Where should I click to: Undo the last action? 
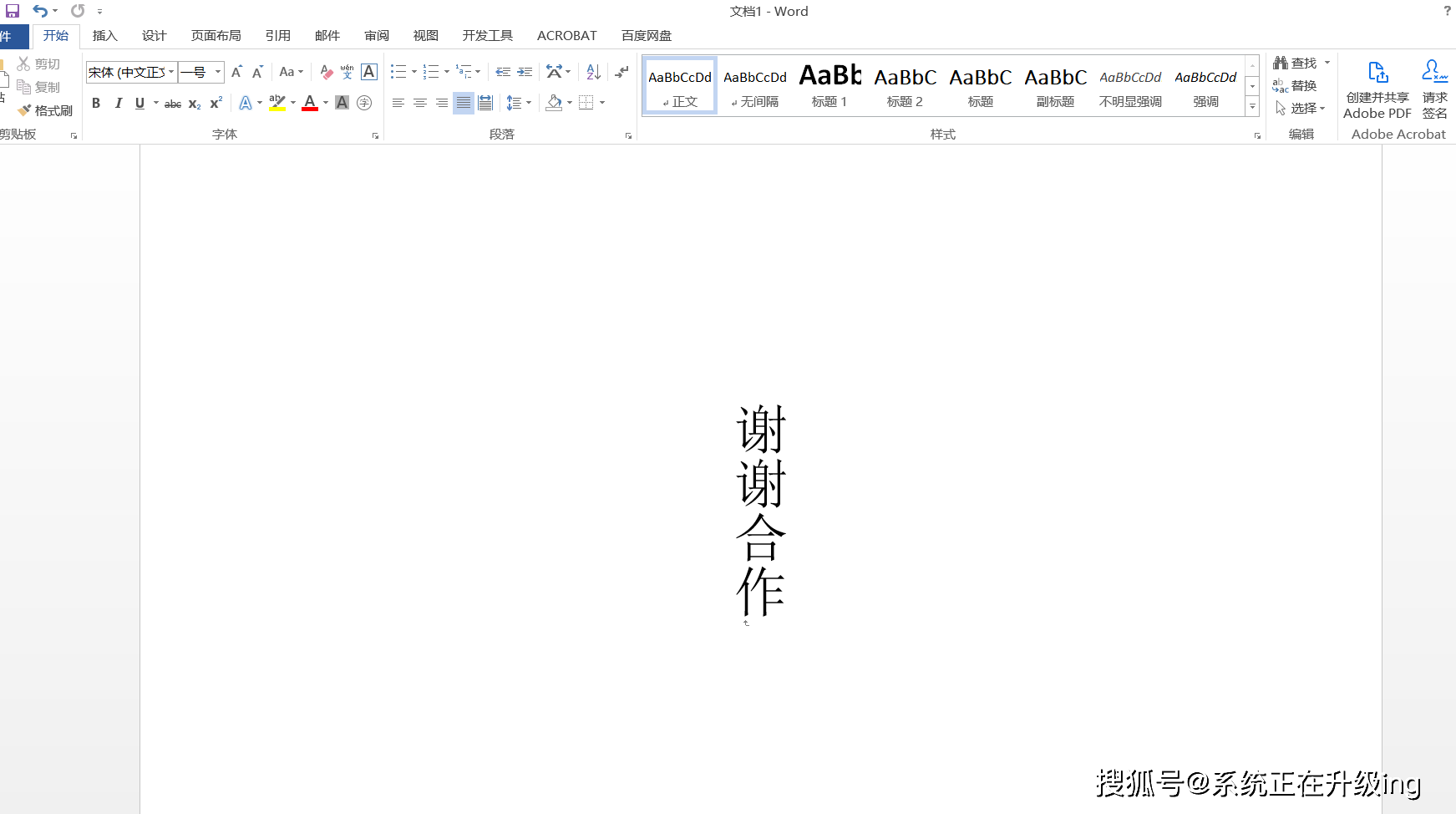point(39,11)
